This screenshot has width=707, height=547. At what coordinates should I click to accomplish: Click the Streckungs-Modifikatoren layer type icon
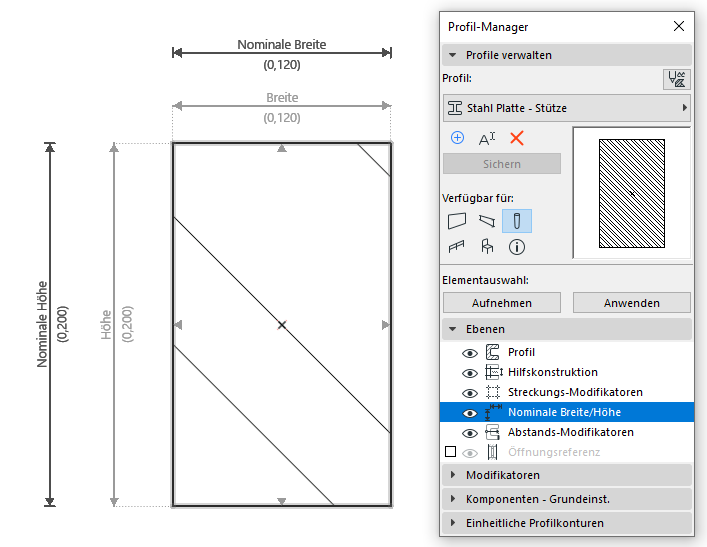click(x=493, y=392)
